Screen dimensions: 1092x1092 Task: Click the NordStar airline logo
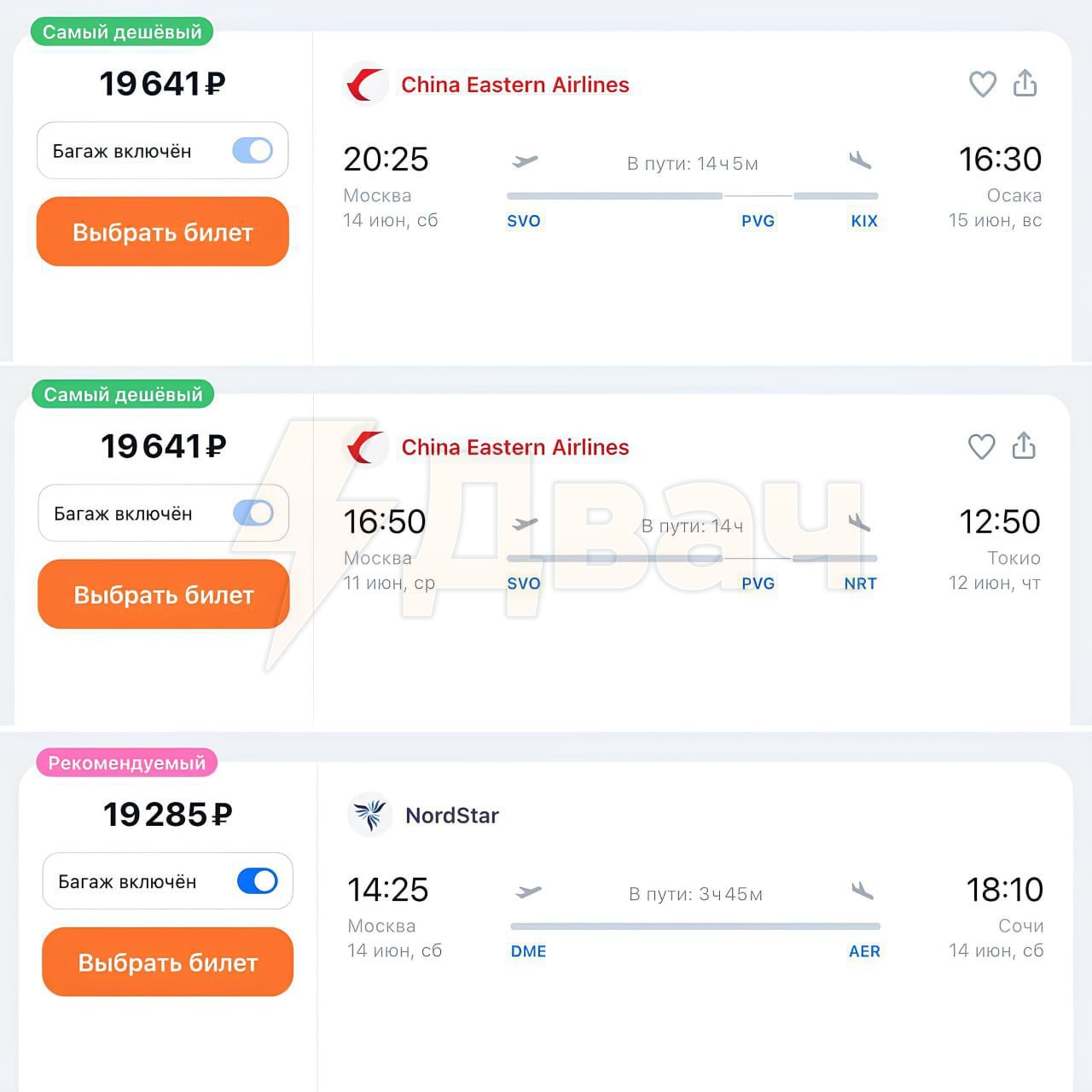tap(370, 815)
